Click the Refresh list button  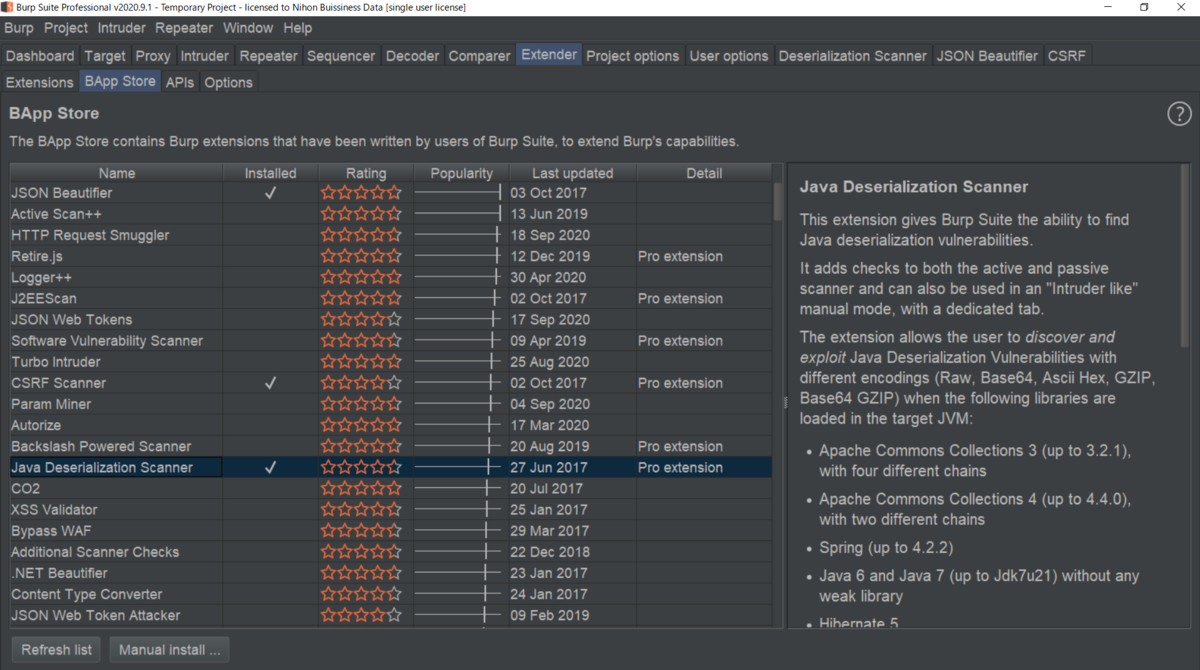[57, 650]
